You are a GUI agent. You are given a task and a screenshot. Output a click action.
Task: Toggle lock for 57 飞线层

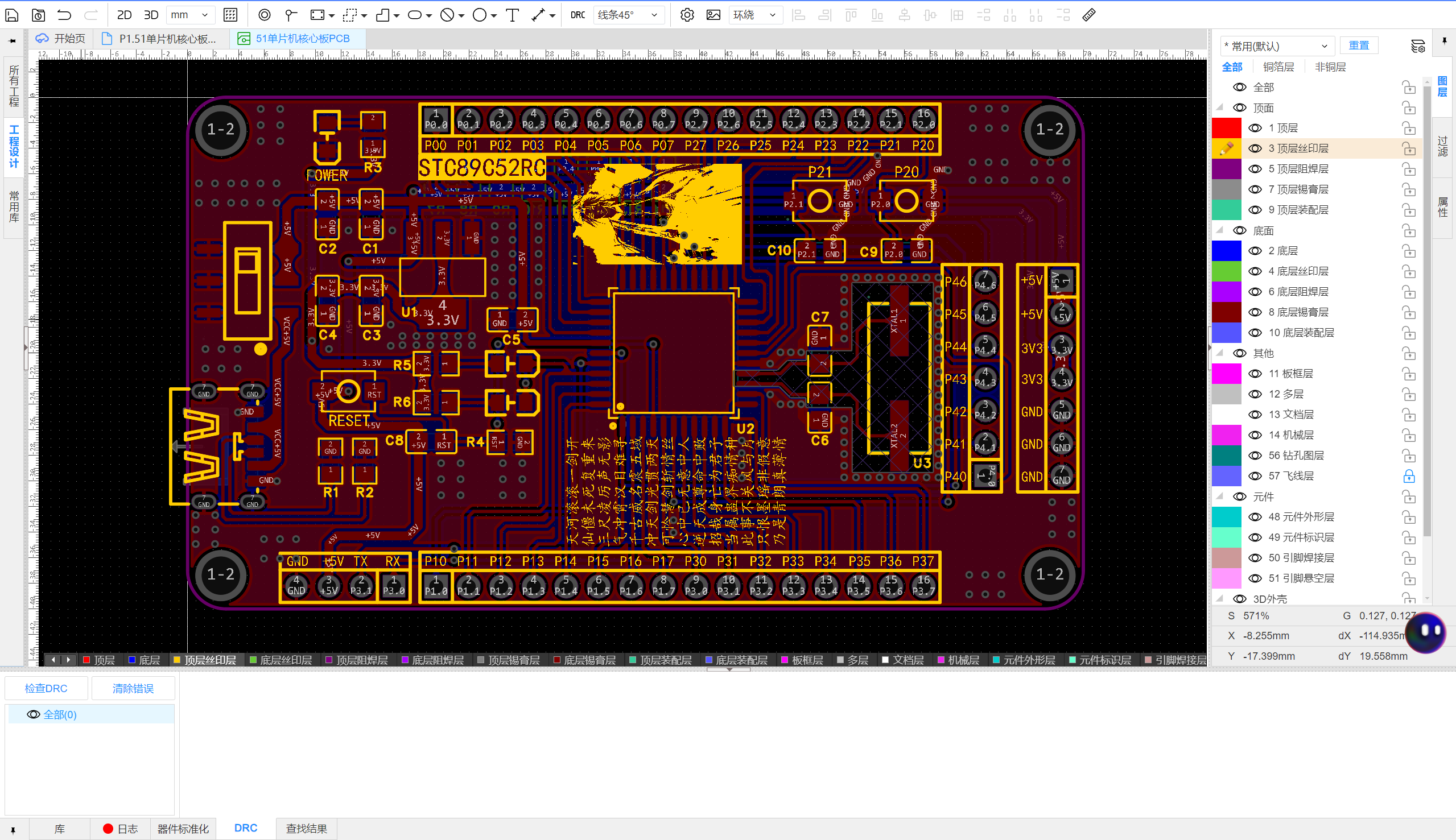pos(1409,476)
